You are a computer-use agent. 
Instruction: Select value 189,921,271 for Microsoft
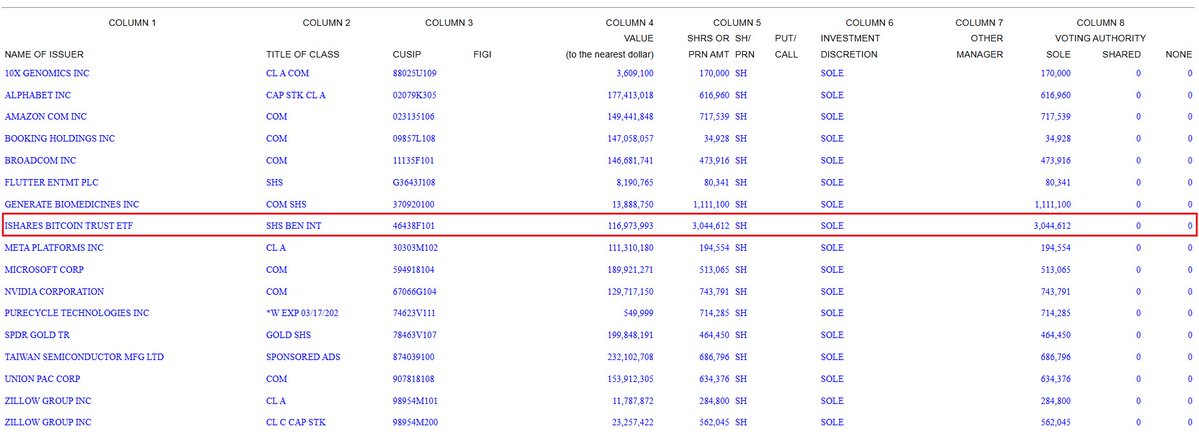click(x=630, y=270)
